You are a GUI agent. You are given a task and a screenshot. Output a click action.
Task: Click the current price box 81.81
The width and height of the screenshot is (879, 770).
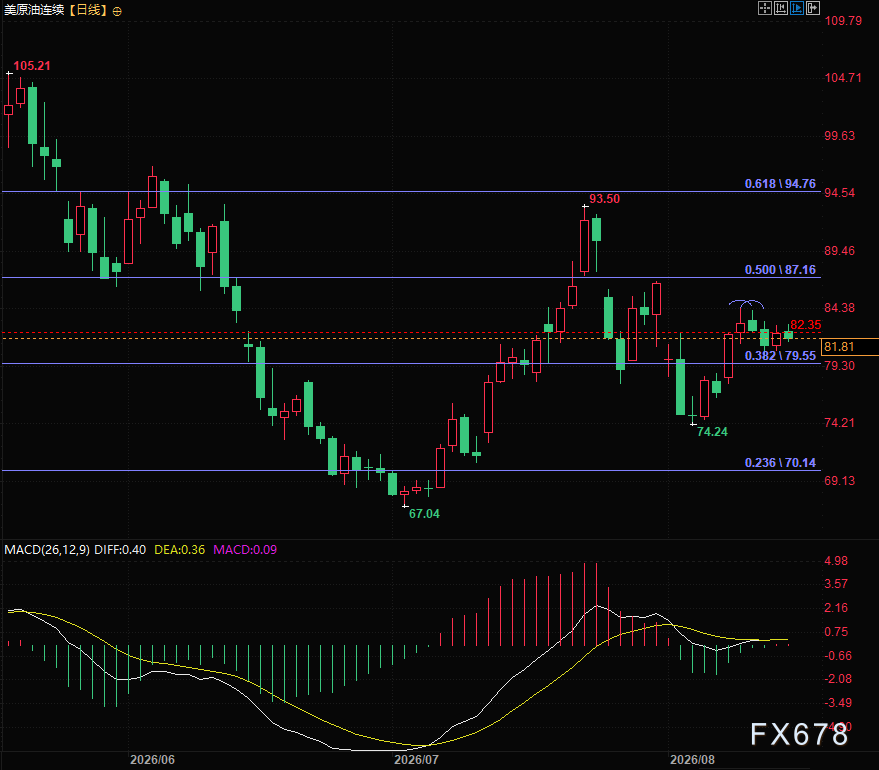pyautogui.click(x=849, y=347)
